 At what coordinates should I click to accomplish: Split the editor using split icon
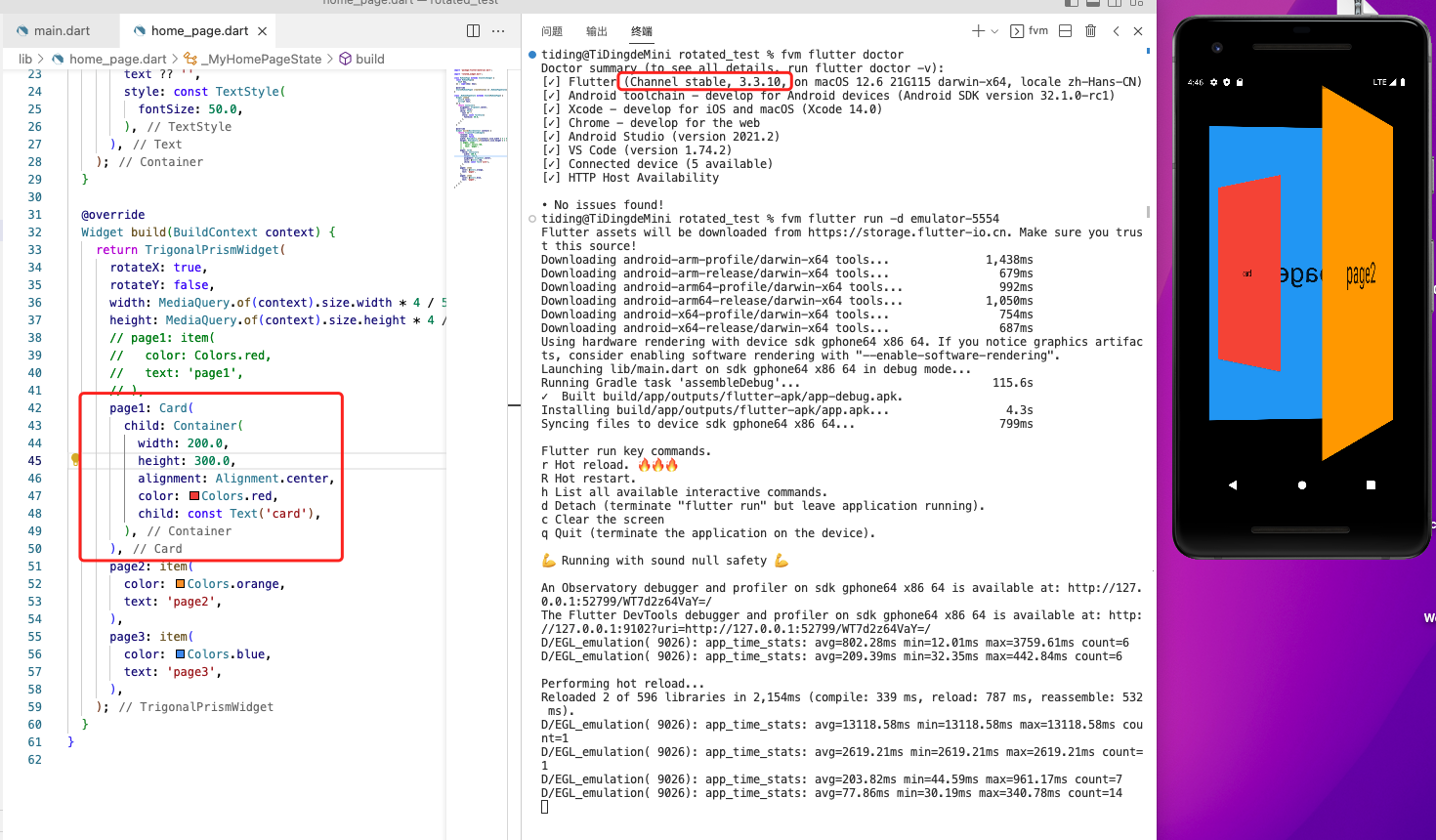[x=472, y=30]
